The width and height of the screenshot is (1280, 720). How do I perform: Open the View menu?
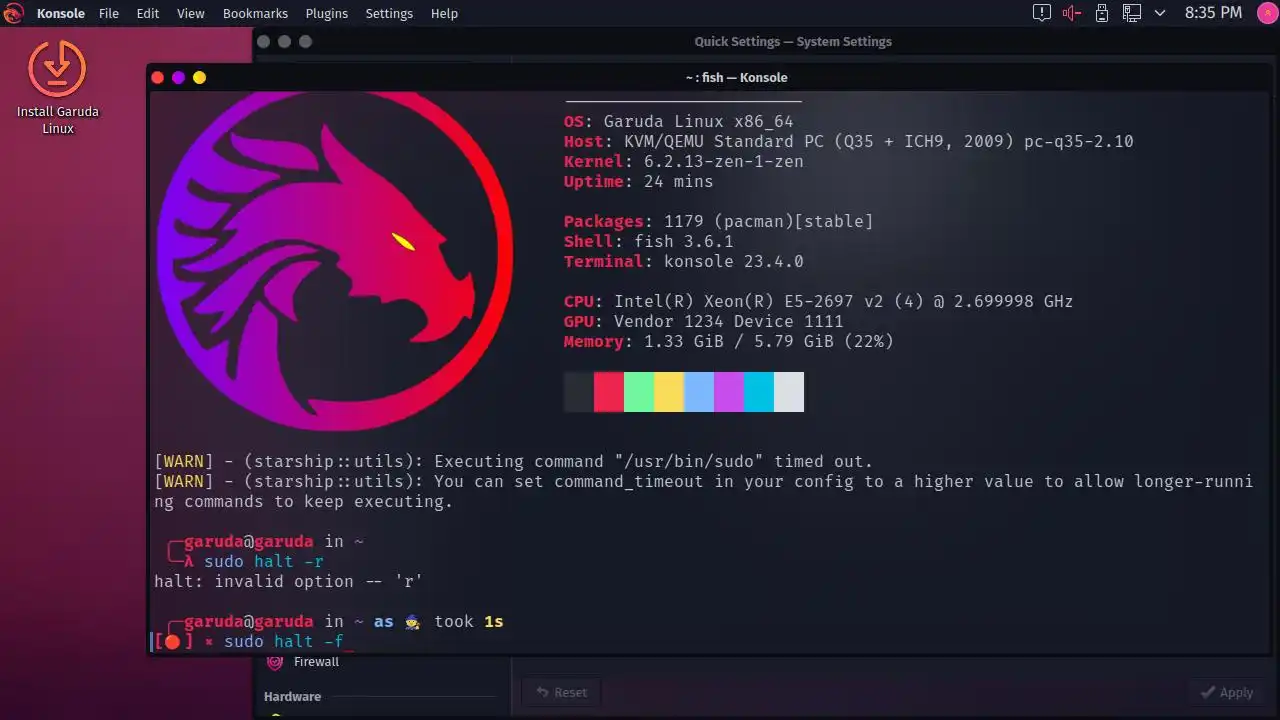coord(190,13)
